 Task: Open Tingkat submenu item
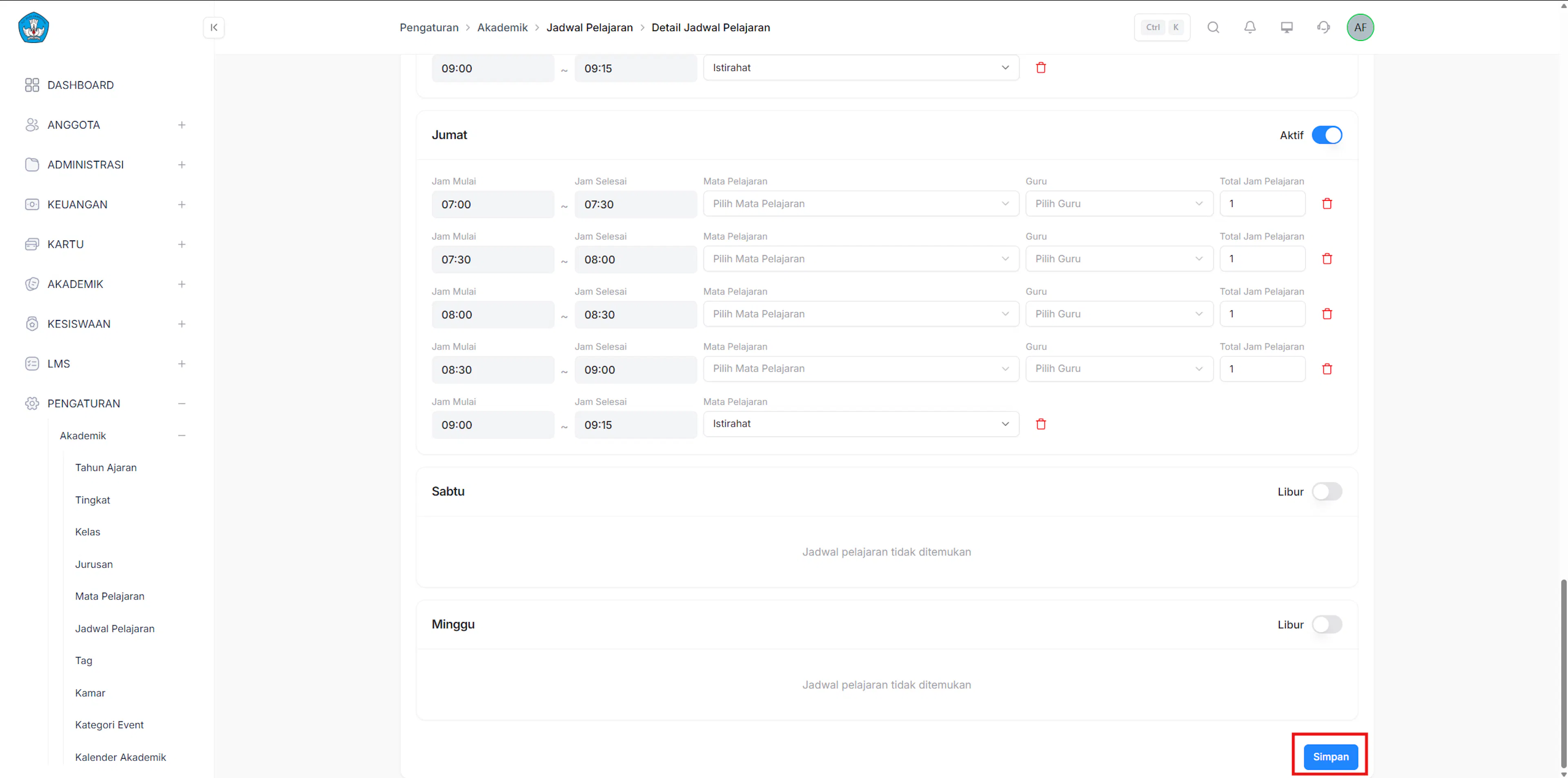pyautogui.click(x=93, y=500)
